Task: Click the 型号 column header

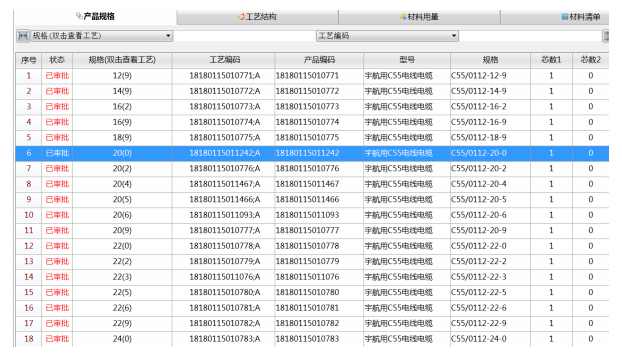Action: [407, 60]
